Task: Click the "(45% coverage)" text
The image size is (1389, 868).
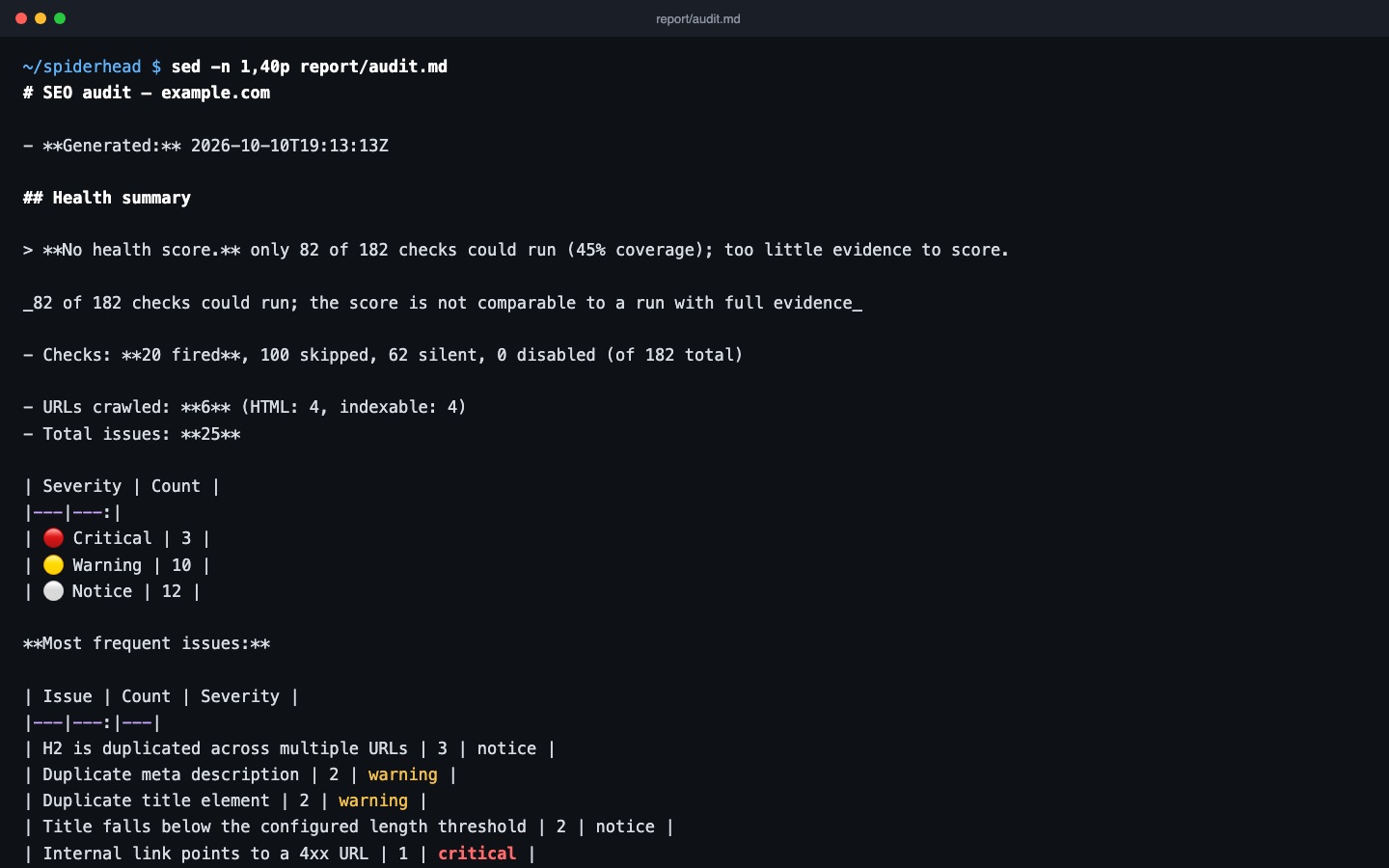Action: [x=640, y=250]
